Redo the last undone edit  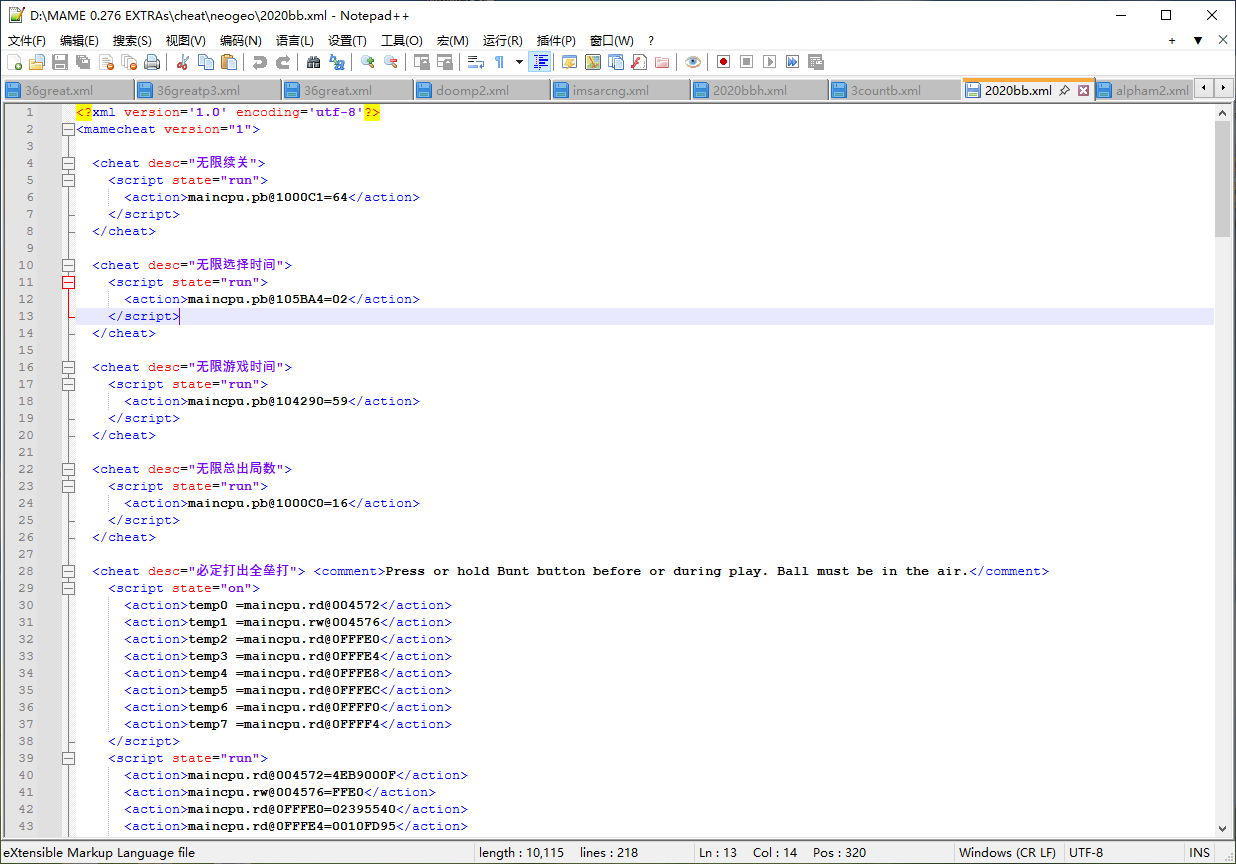(283, 62)
